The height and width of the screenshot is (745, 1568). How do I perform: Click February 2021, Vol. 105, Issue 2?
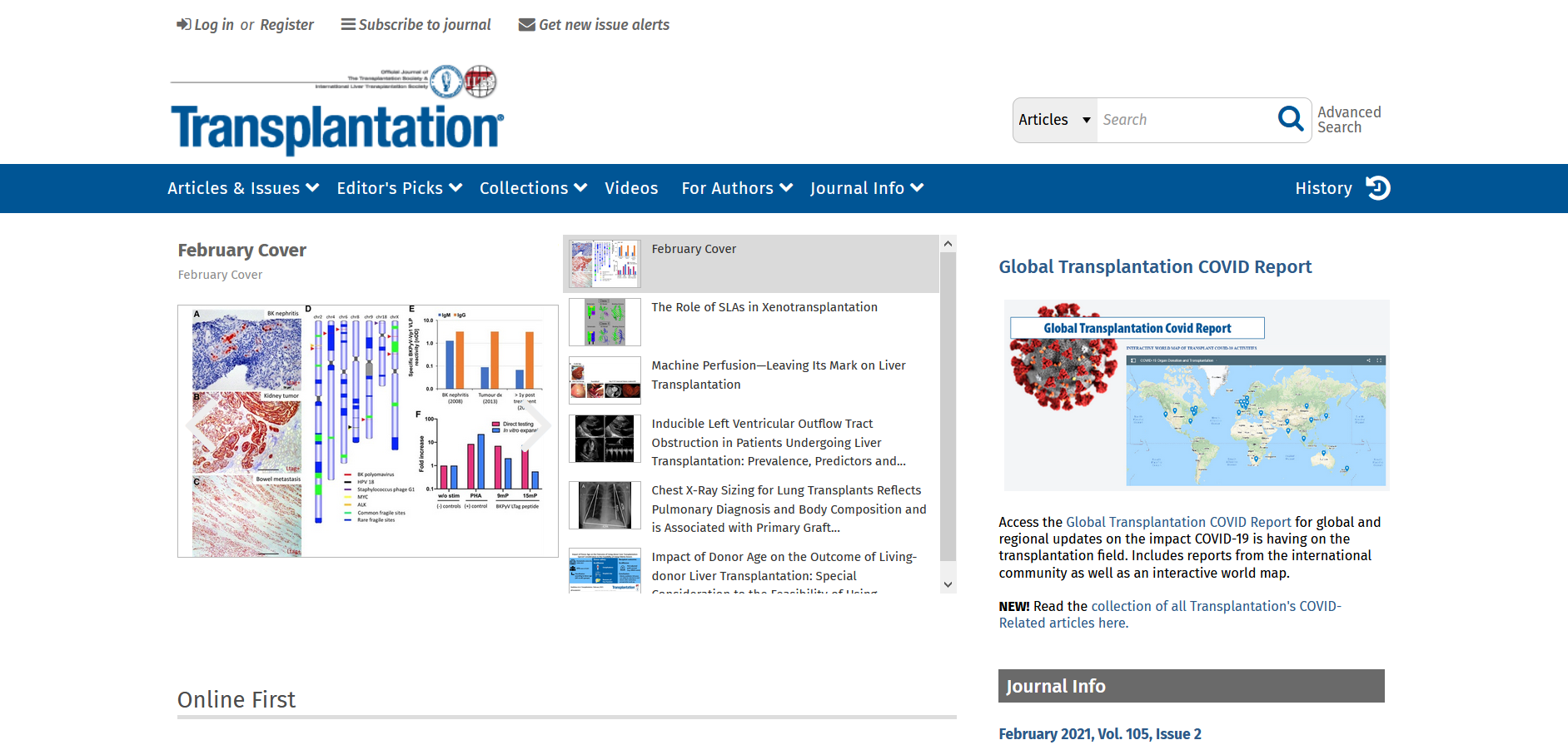tap(1100, 733)
